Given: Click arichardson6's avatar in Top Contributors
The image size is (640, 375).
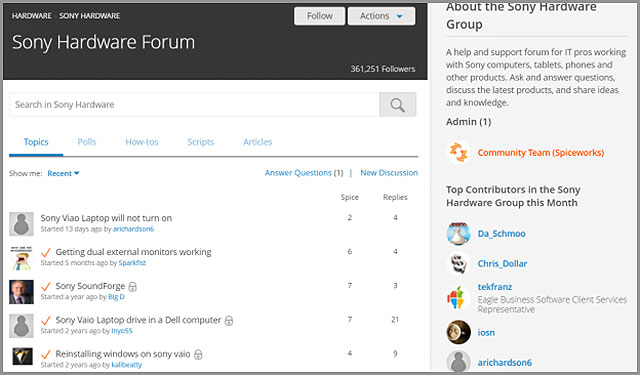Looking at the screenshot, I should [x=458, y=361].
